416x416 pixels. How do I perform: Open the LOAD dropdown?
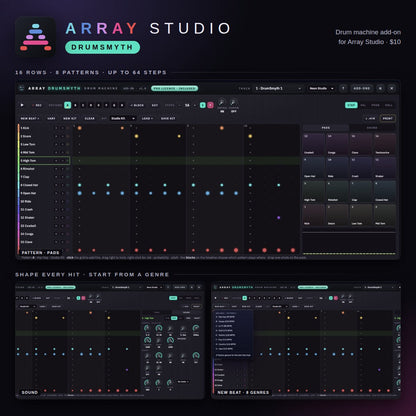tap(147, 118)
